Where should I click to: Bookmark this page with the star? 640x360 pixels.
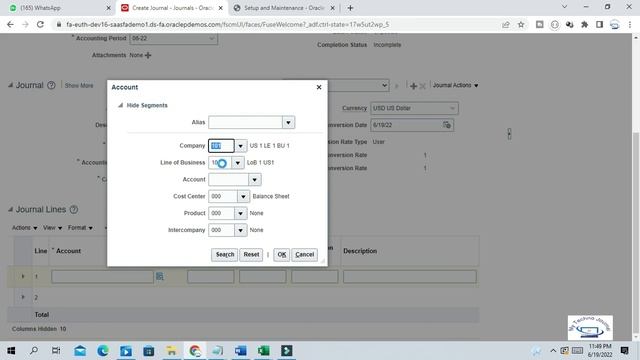pos(521,24)
